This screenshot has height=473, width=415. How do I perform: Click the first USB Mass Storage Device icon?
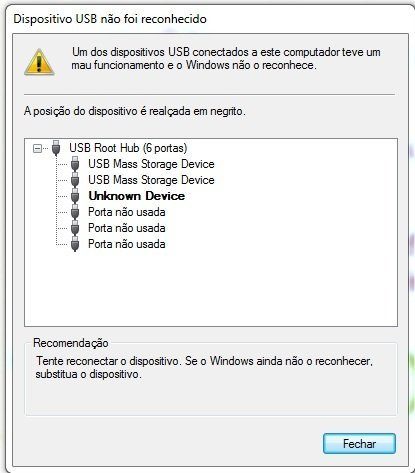(x=75, y=164)
